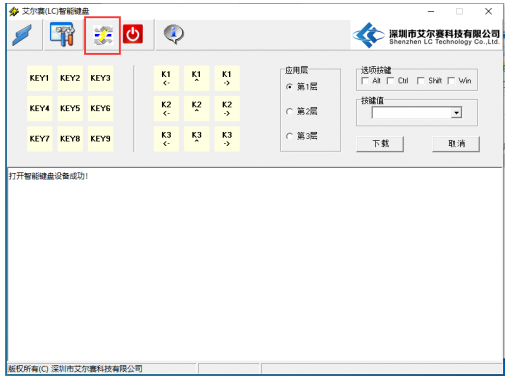Select the KEY5 key button

tap(70, 108)
